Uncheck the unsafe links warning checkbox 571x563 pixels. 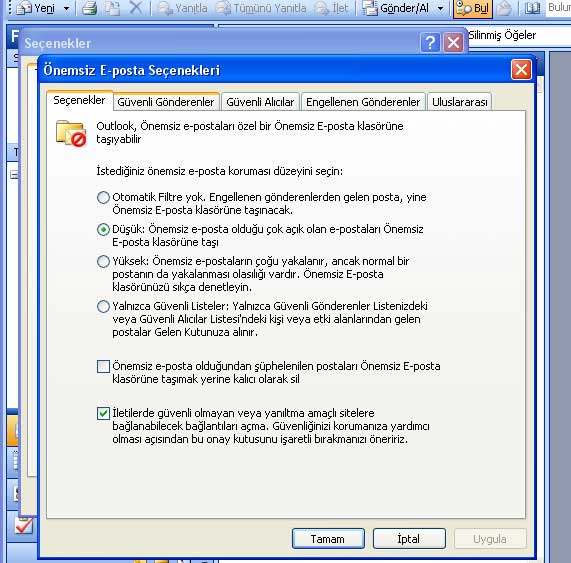point(103,413)
